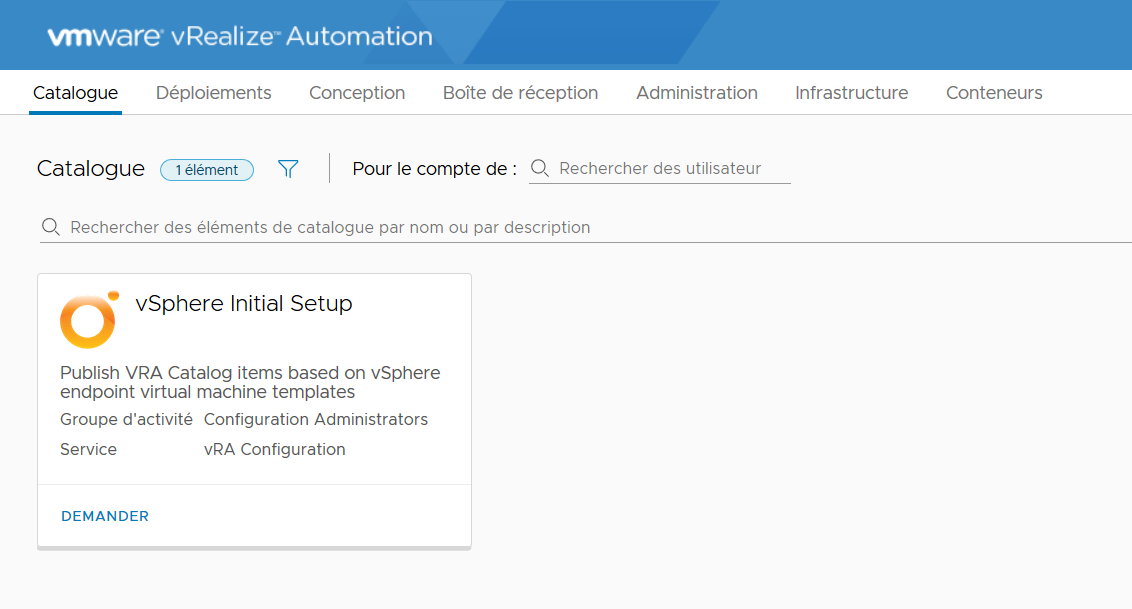Screen dimensions: 1132x609
Task: Switch to the Conteneurs tab
Action: pyautogui.click(x=994, y=92)
